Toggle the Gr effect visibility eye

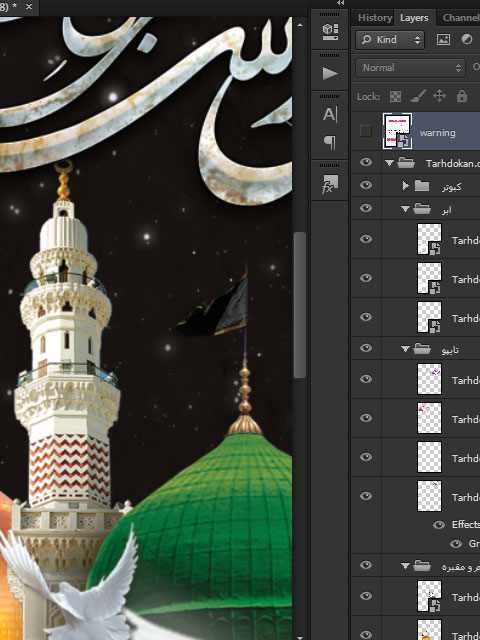click(456, 544)
